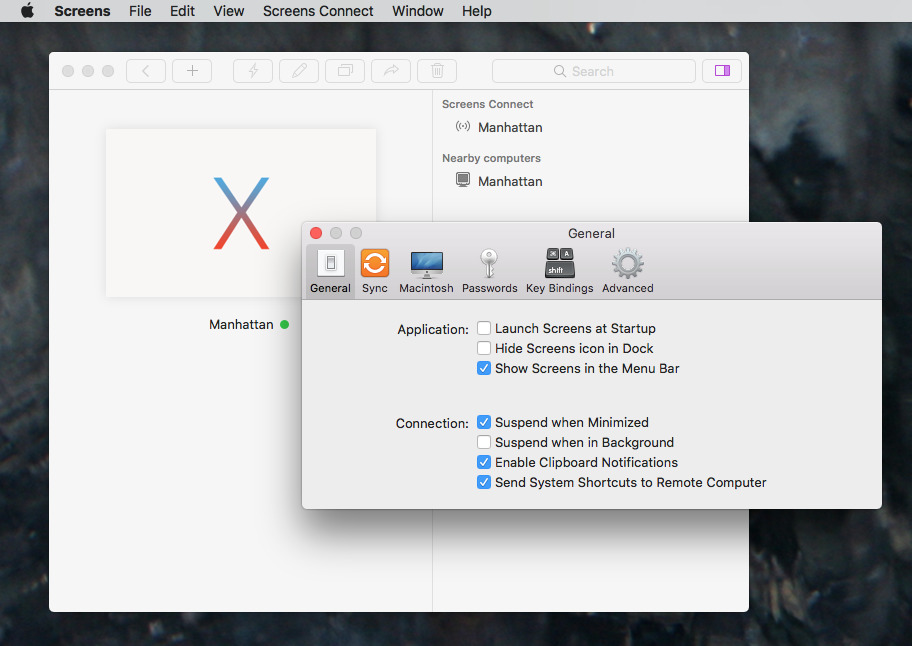Enable Suspend when in Background
This screenshot has width=912, height=646.
pyautogui.click(x=484, y=442)
